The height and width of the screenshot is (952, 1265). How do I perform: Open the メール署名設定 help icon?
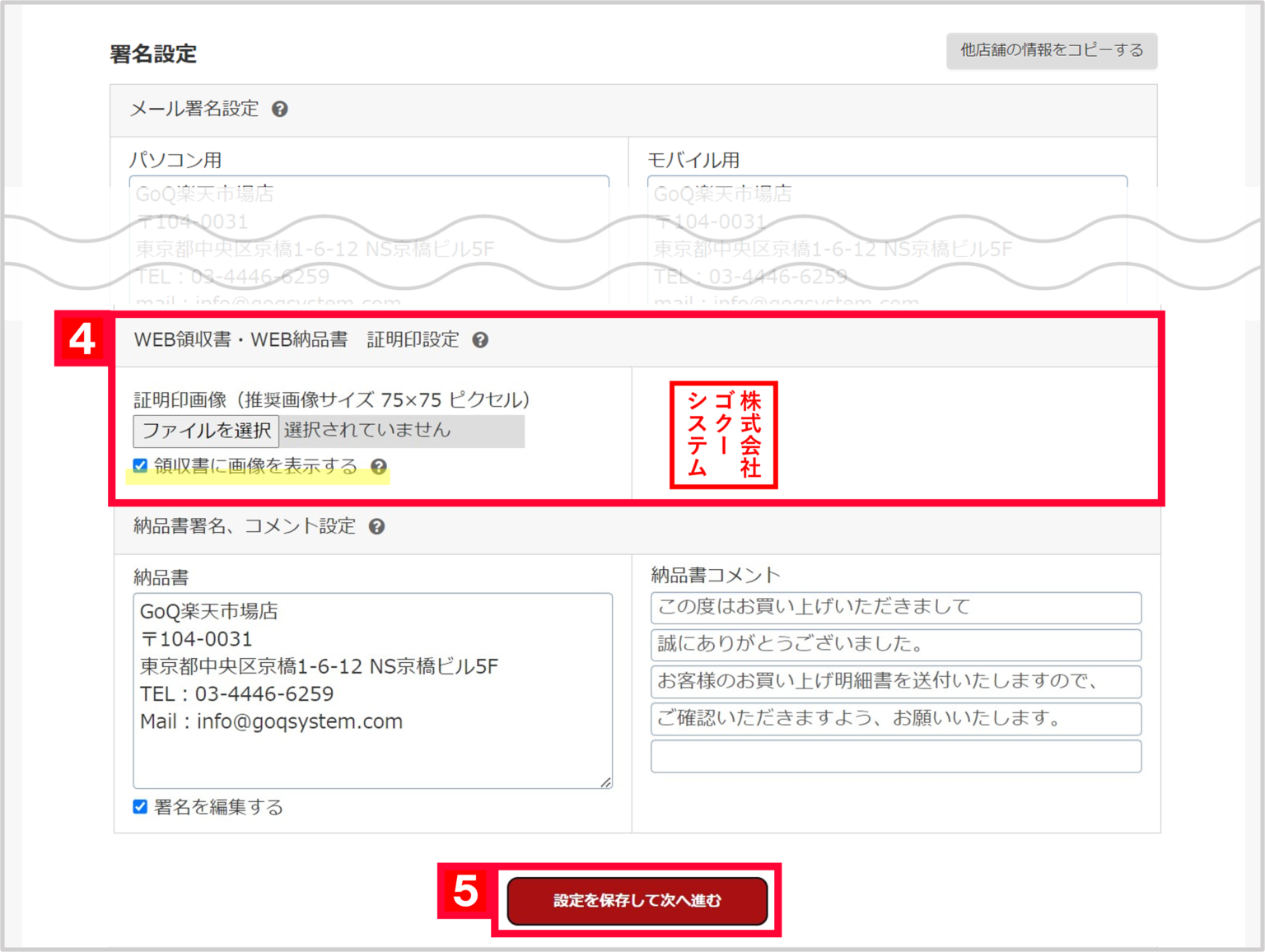tap(281, 109)
